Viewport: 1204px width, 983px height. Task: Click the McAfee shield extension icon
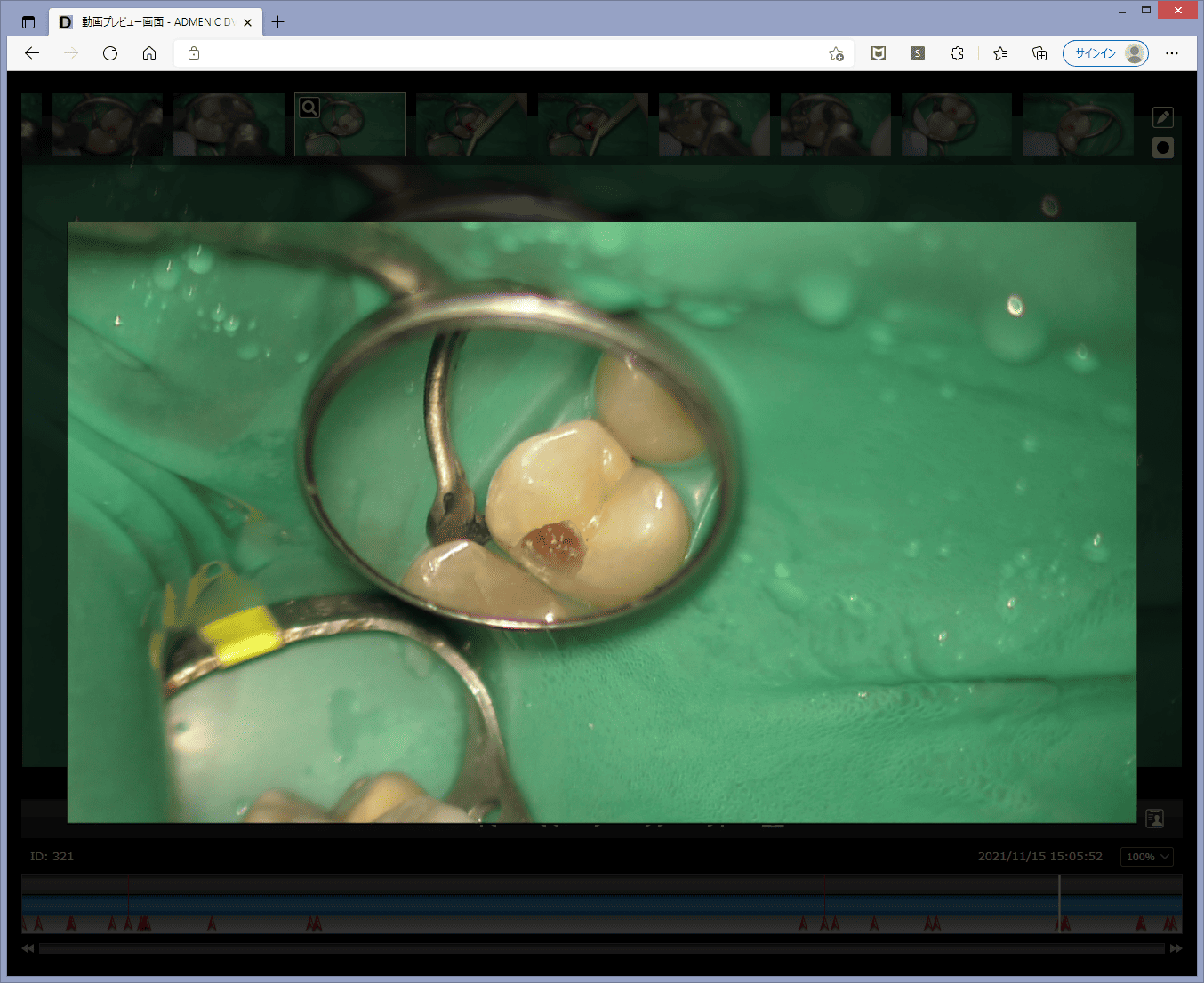click(879, 53)
